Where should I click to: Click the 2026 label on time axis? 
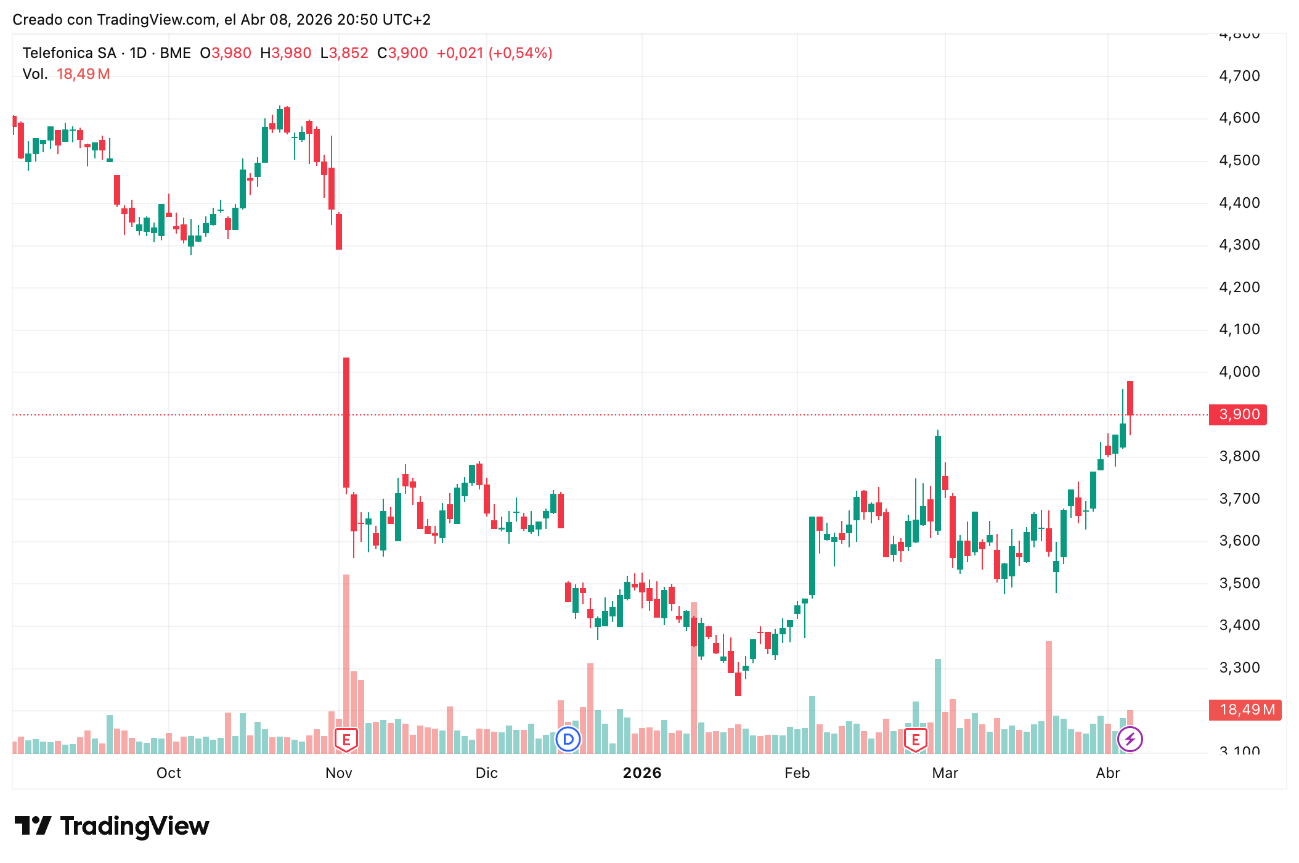click(642, 773)
